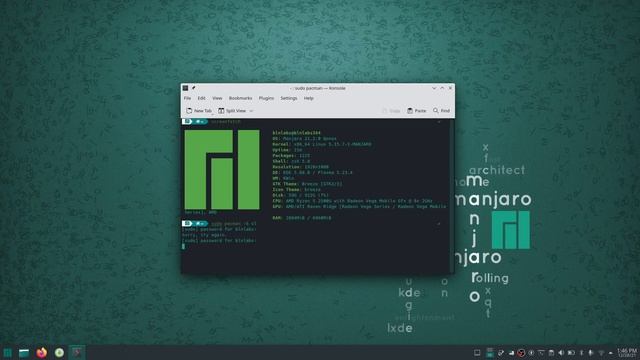Open the clipboard tray icon
This screenshot has height=360, width=640.
(x=551, y=353)
